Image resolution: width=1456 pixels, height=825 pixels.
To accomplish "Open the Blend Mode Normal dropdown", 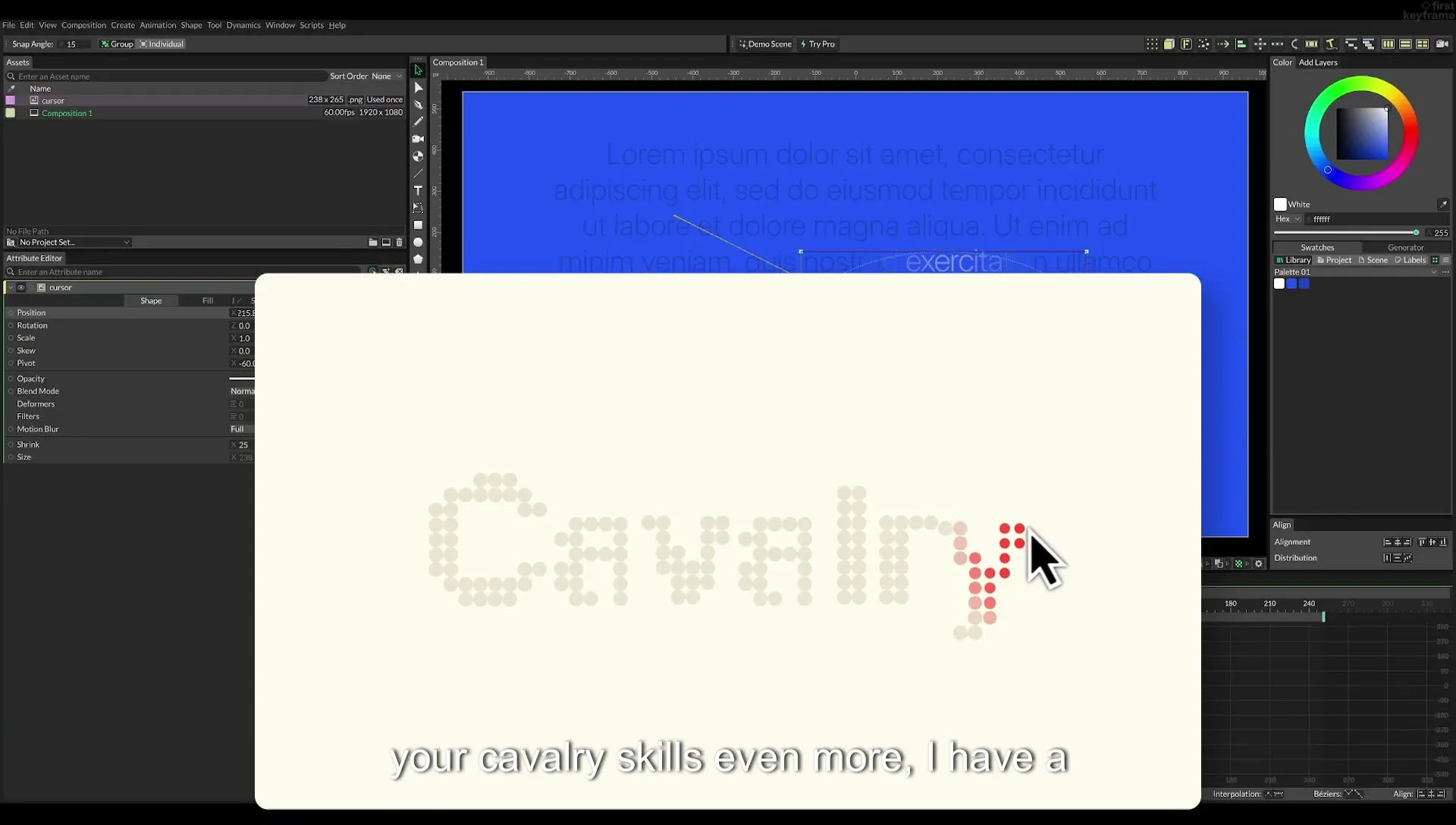I will [x=243, y=391].
